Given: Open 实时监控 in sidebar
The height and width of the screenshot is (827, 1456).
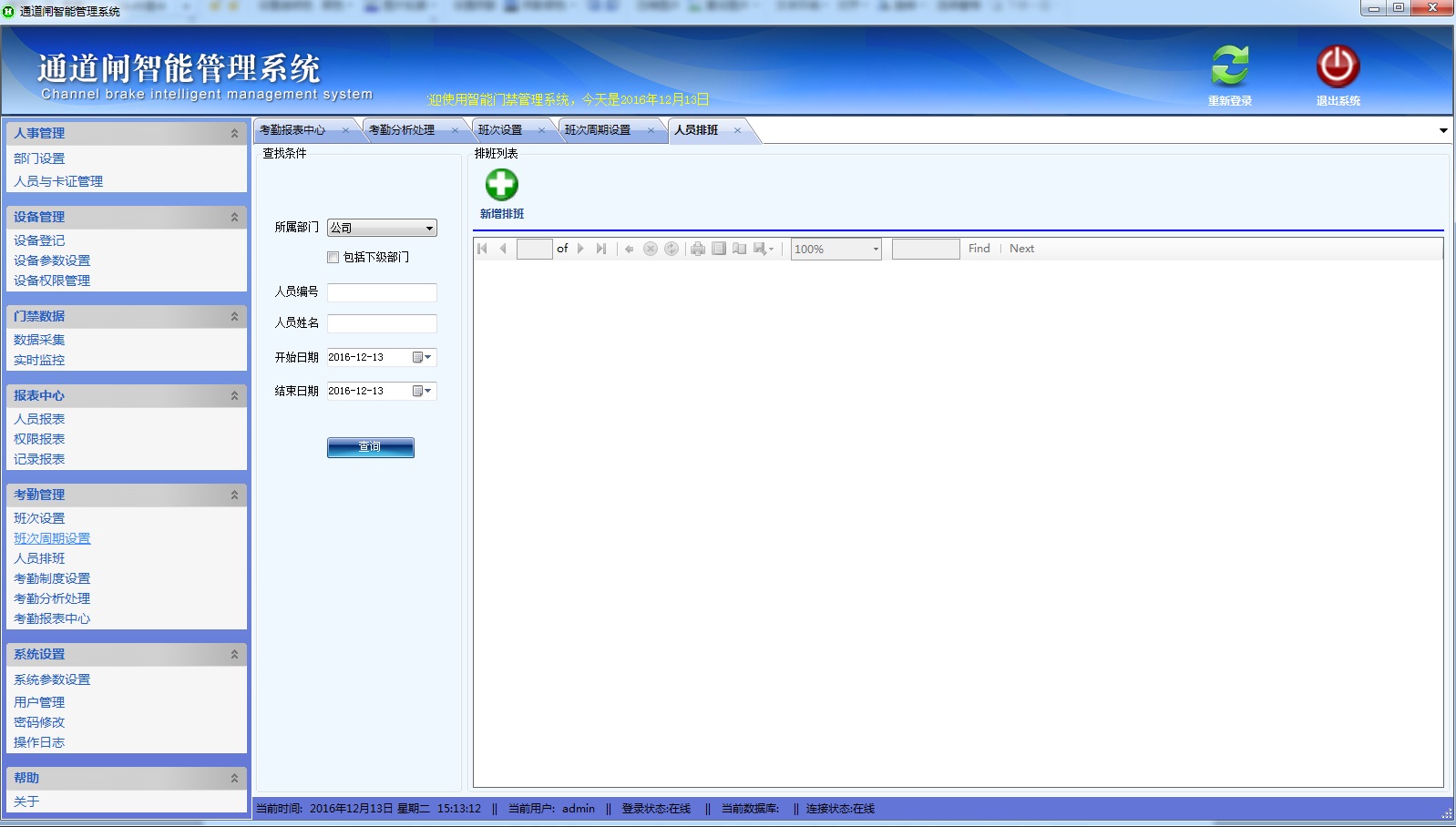Looking at the screenshot, I should (x=39, y=360).
